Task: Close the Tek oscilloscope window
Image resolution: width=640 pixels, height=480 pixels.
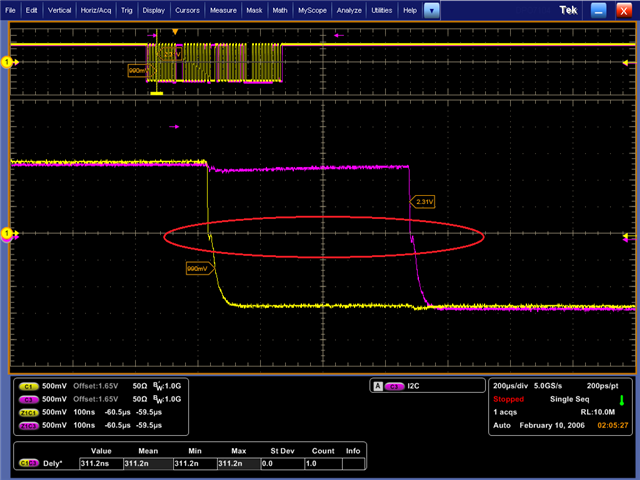Action: [624, 11]
